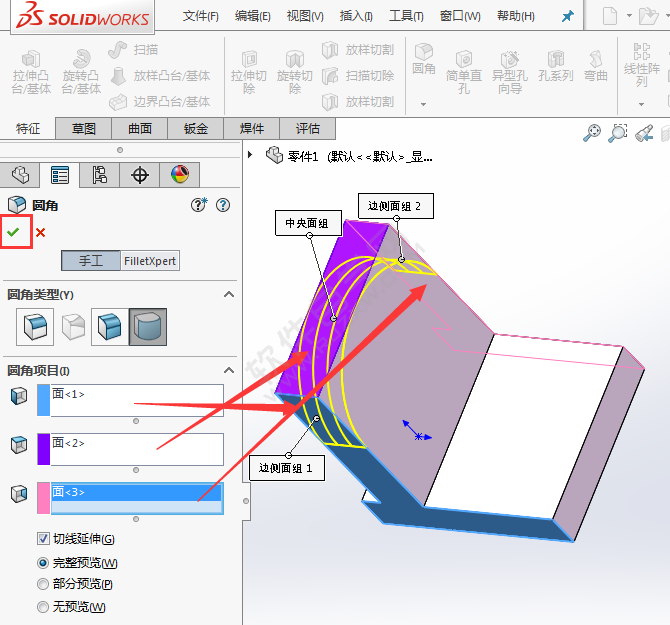The width and height of the screenshot is (670, 625).
Task: Click the 面<2> center face set box
Action: 137,449
